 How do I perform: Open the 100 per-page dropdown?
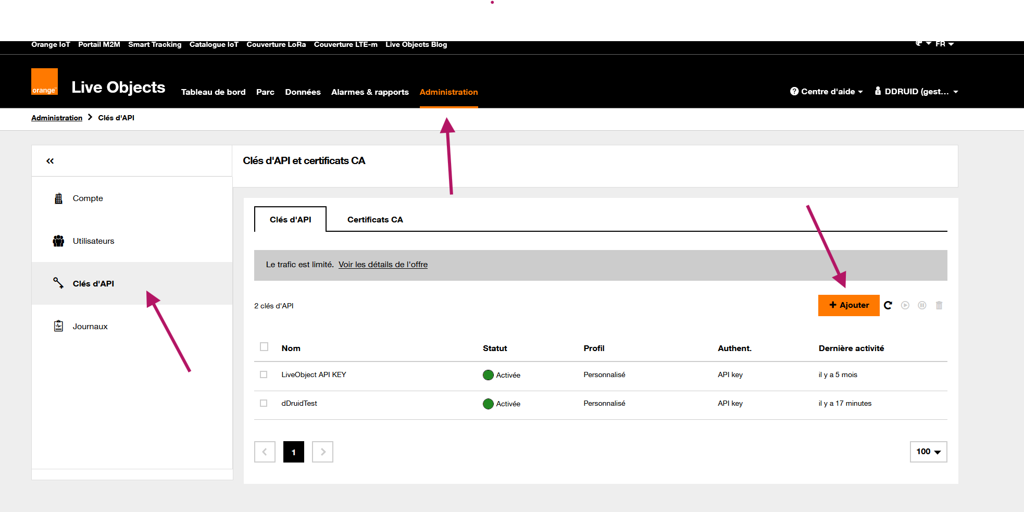point(928,452)
